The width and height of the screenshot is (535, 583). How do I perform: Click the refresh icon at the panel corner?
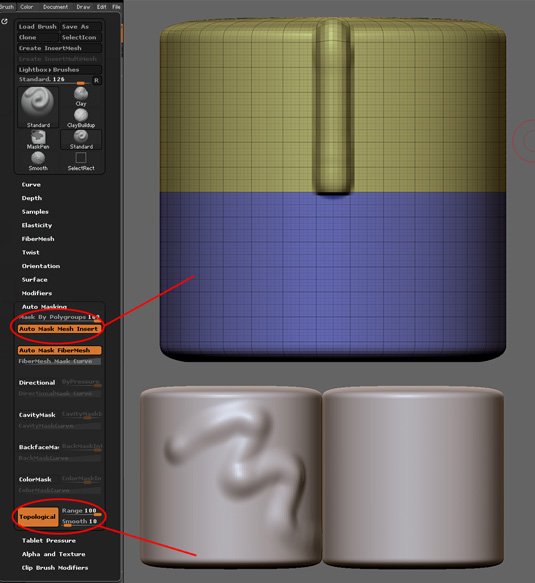click(4, 22)
